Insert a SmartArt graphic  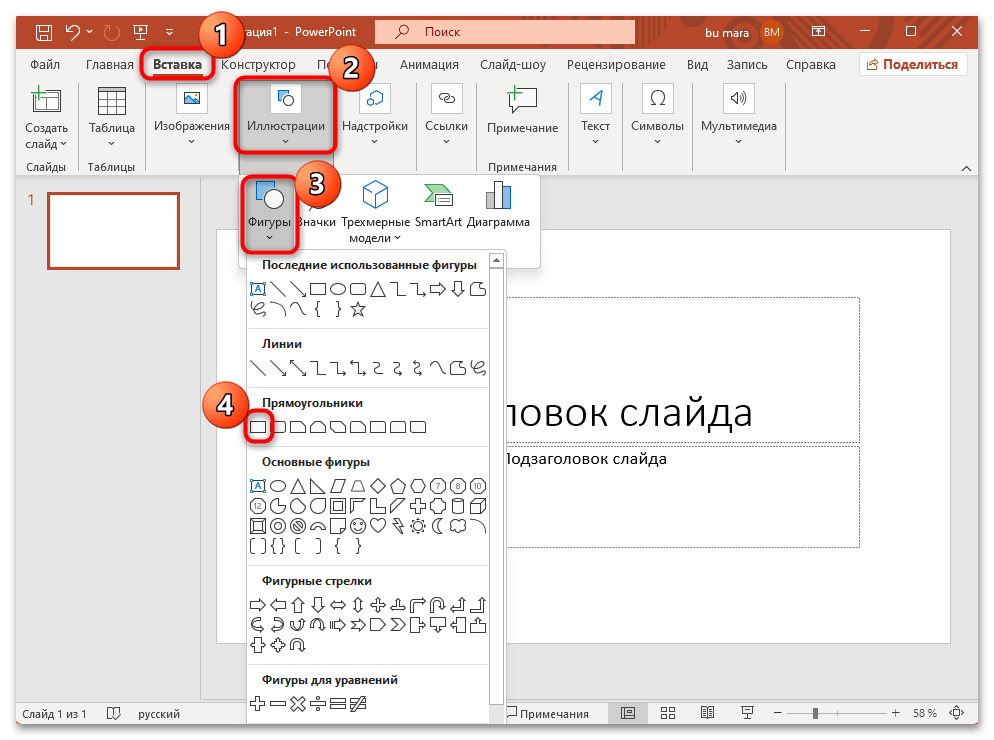(x=438, y=210)
